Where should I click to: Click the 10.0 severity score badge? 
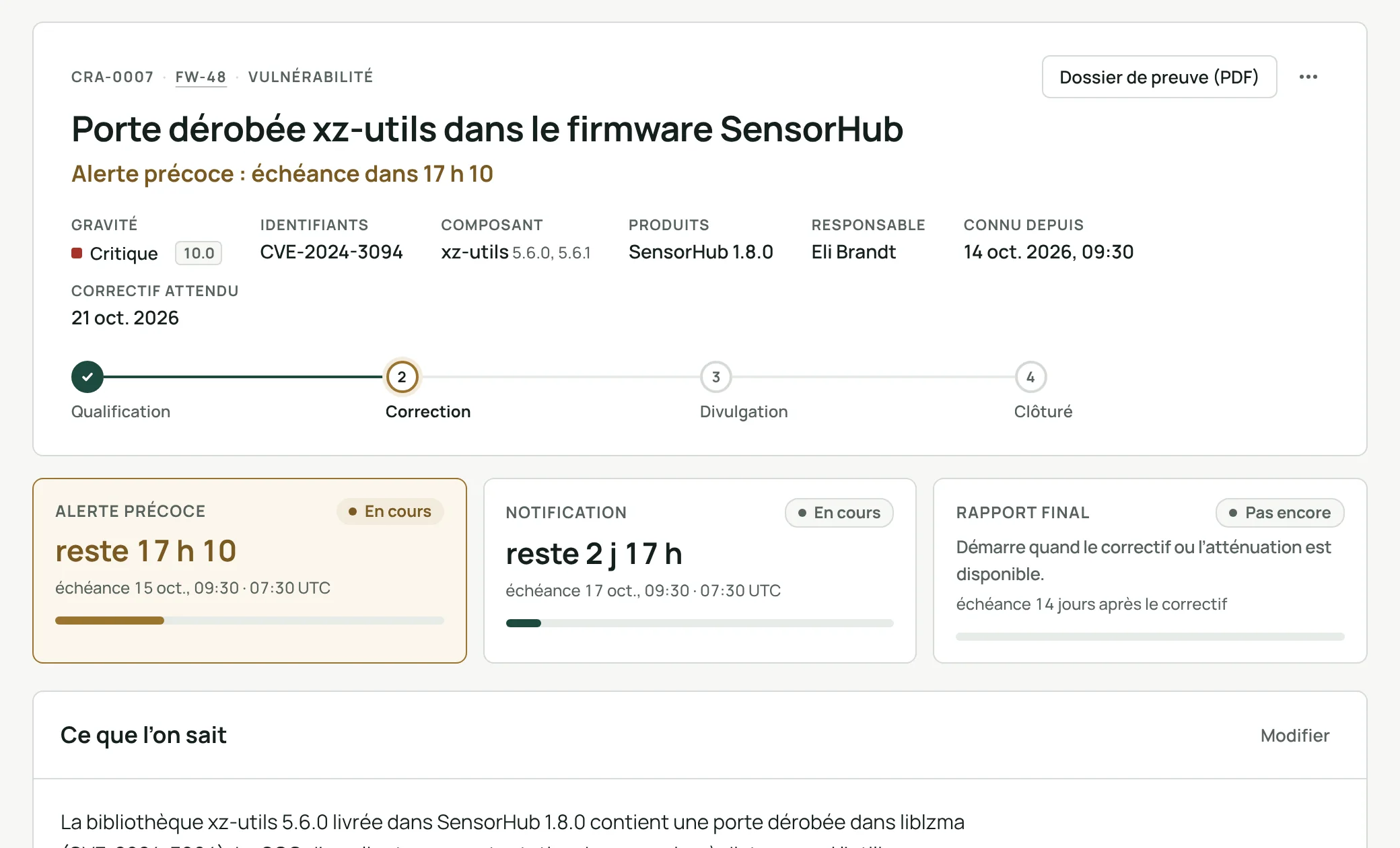click(x=199, y=253)
